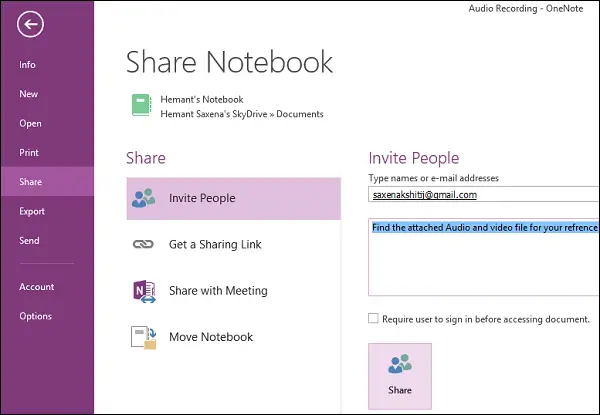Click the saxenakshitij@gmail.com address
Screen dimensions: 600x415
425,195
